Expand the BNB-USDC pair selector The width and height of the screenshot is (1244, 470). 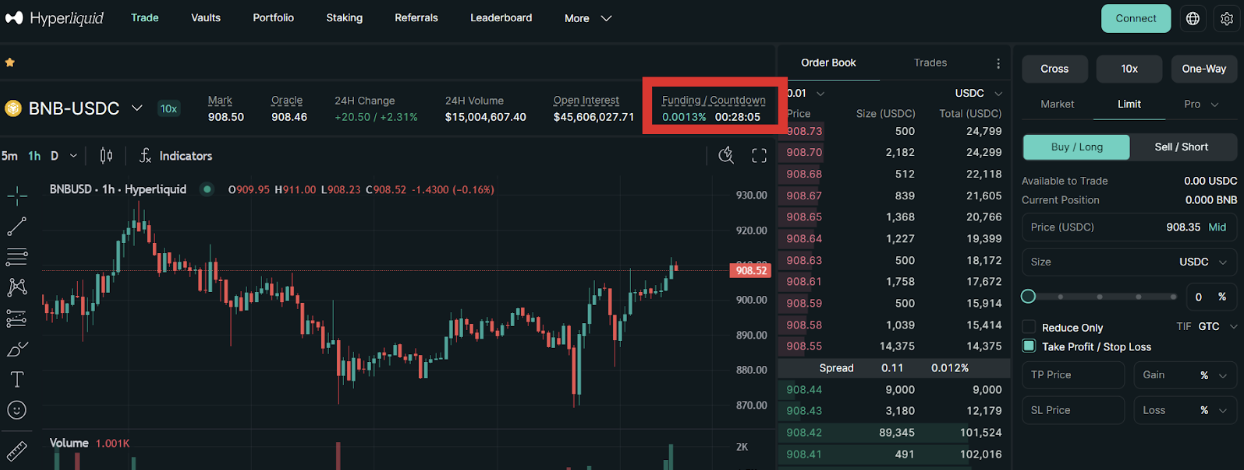[x=137, y=108]
